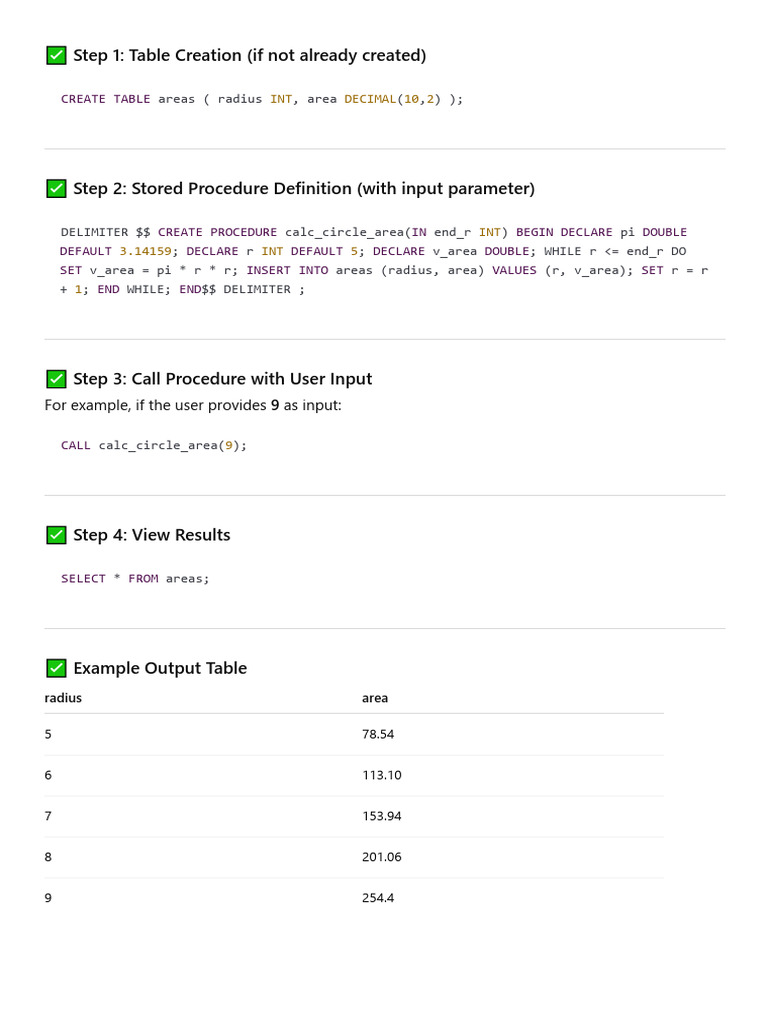Click the area column header
This screenshot has height=1024, width=768.
pos(375,698)
